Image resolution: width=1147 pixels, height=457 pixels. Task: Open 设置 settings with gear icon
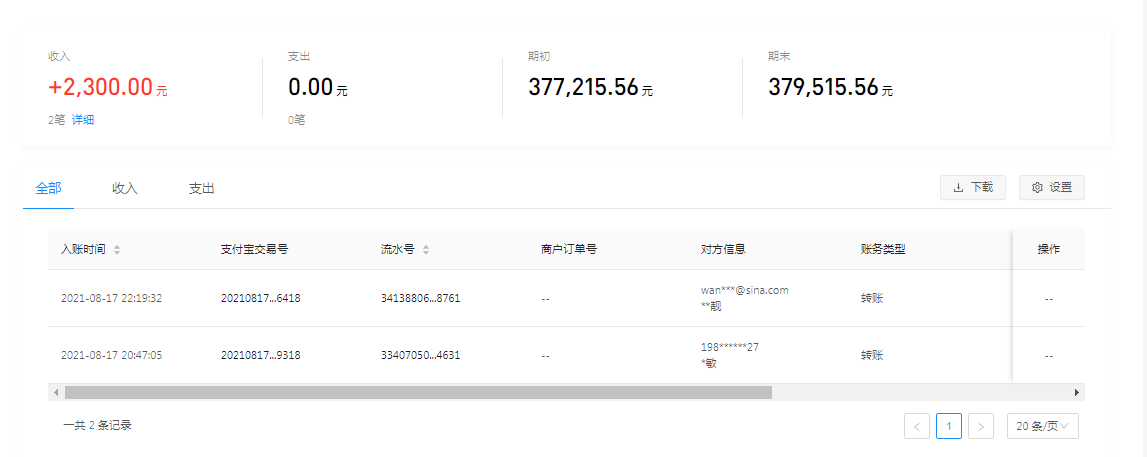pos(1051,187)
